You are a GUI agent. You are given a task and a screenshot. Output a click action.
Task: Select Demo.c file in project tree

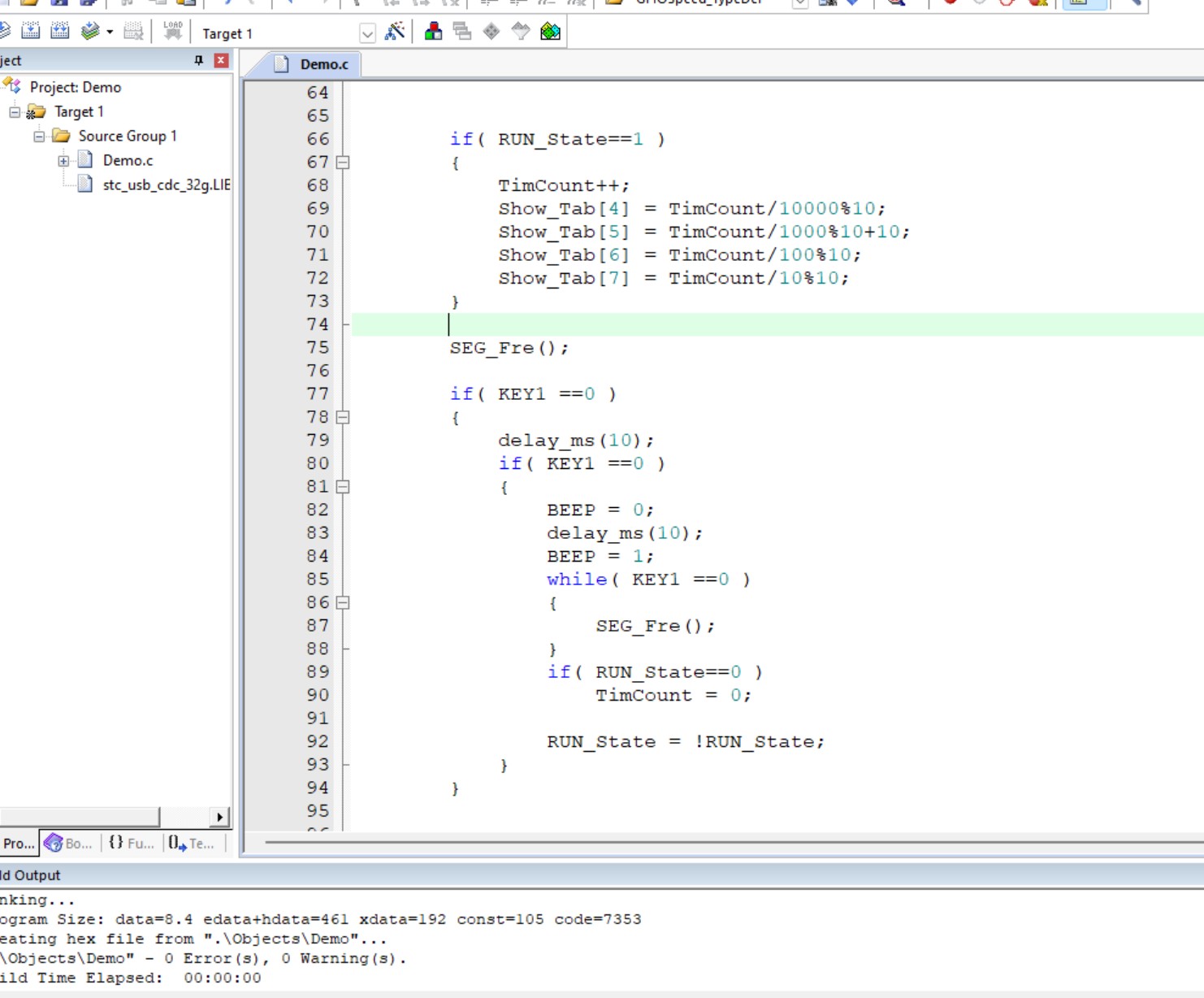pyautogui.click(x=128, y=160)
